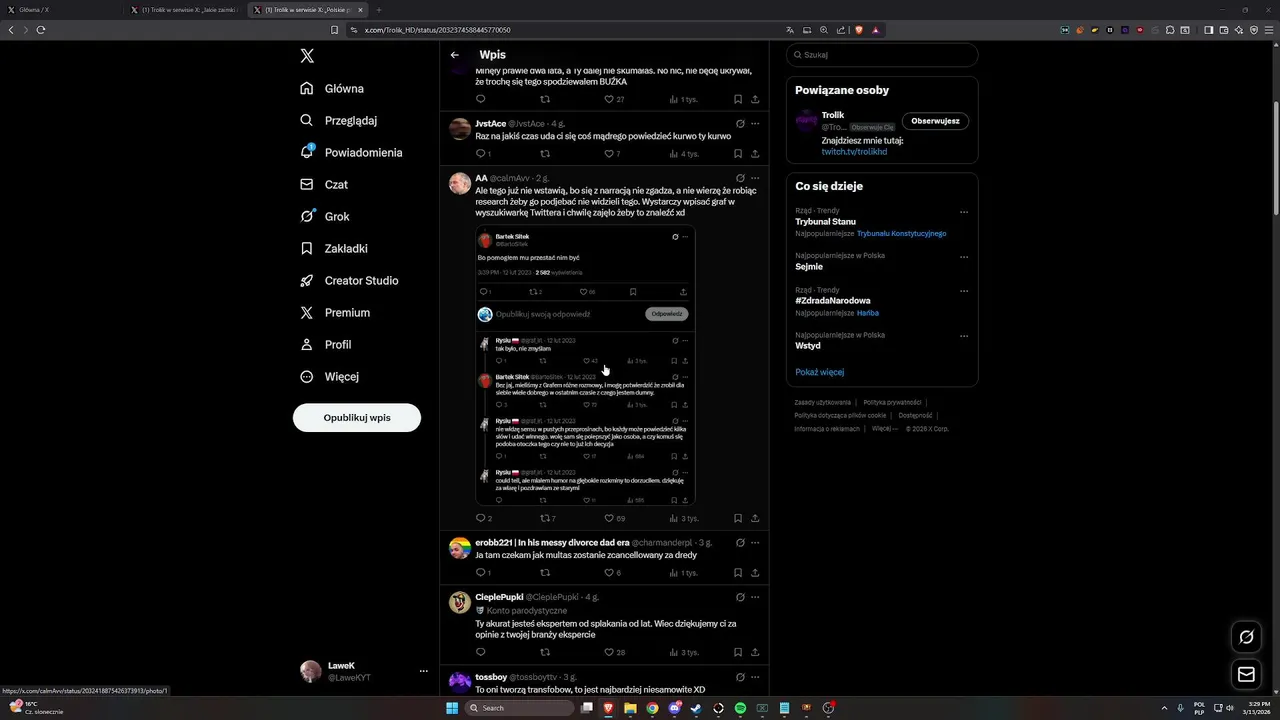Open Zakładki bookmarks page
This screenshot has width=1280, height=720.
click(334, 248)
